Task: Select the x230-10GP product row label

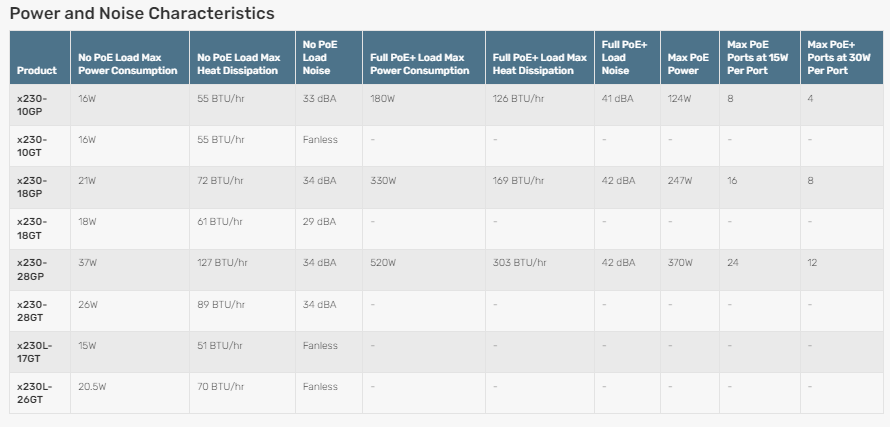Action: pos(32,105)
